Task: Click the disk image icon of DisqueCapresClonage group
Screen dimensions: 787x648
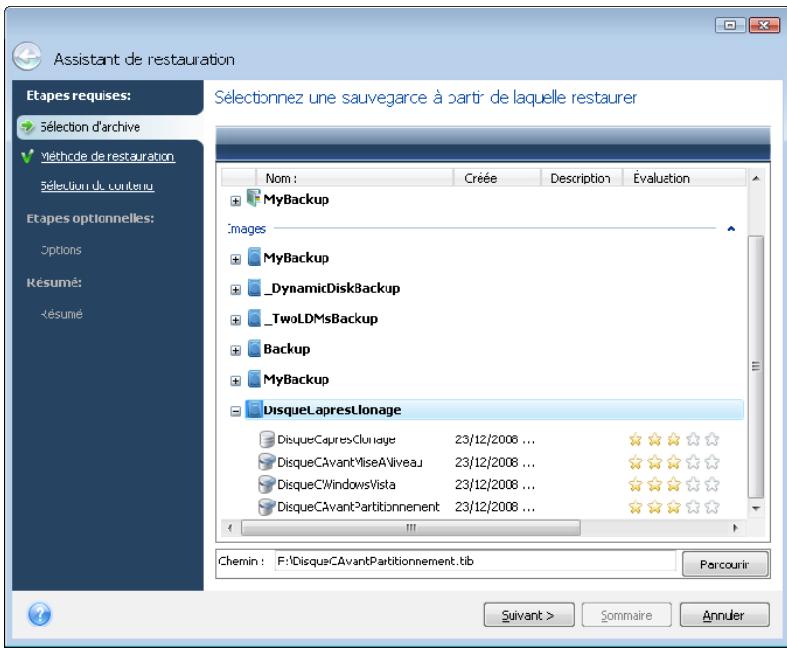Action: [254, 410]
